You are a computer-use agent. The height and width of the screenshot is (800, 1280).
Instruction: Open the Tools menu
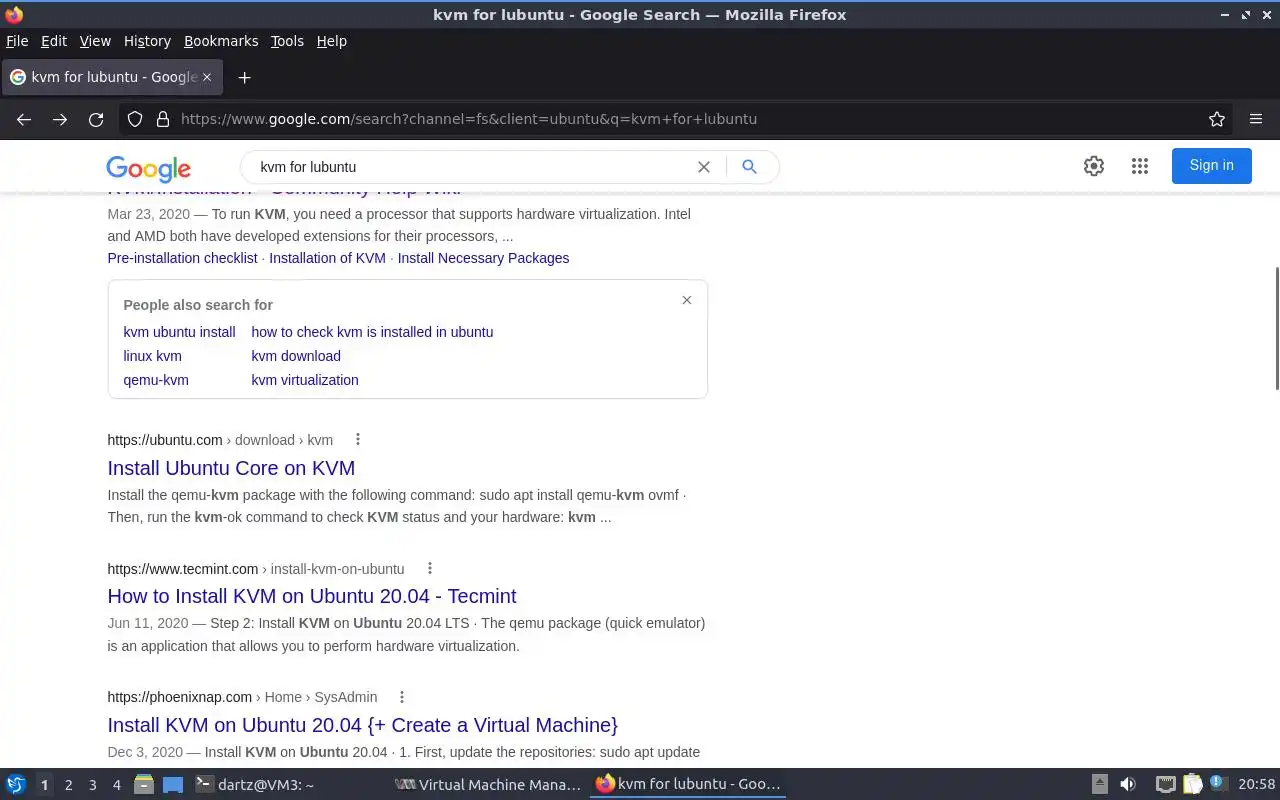[287, 41]
